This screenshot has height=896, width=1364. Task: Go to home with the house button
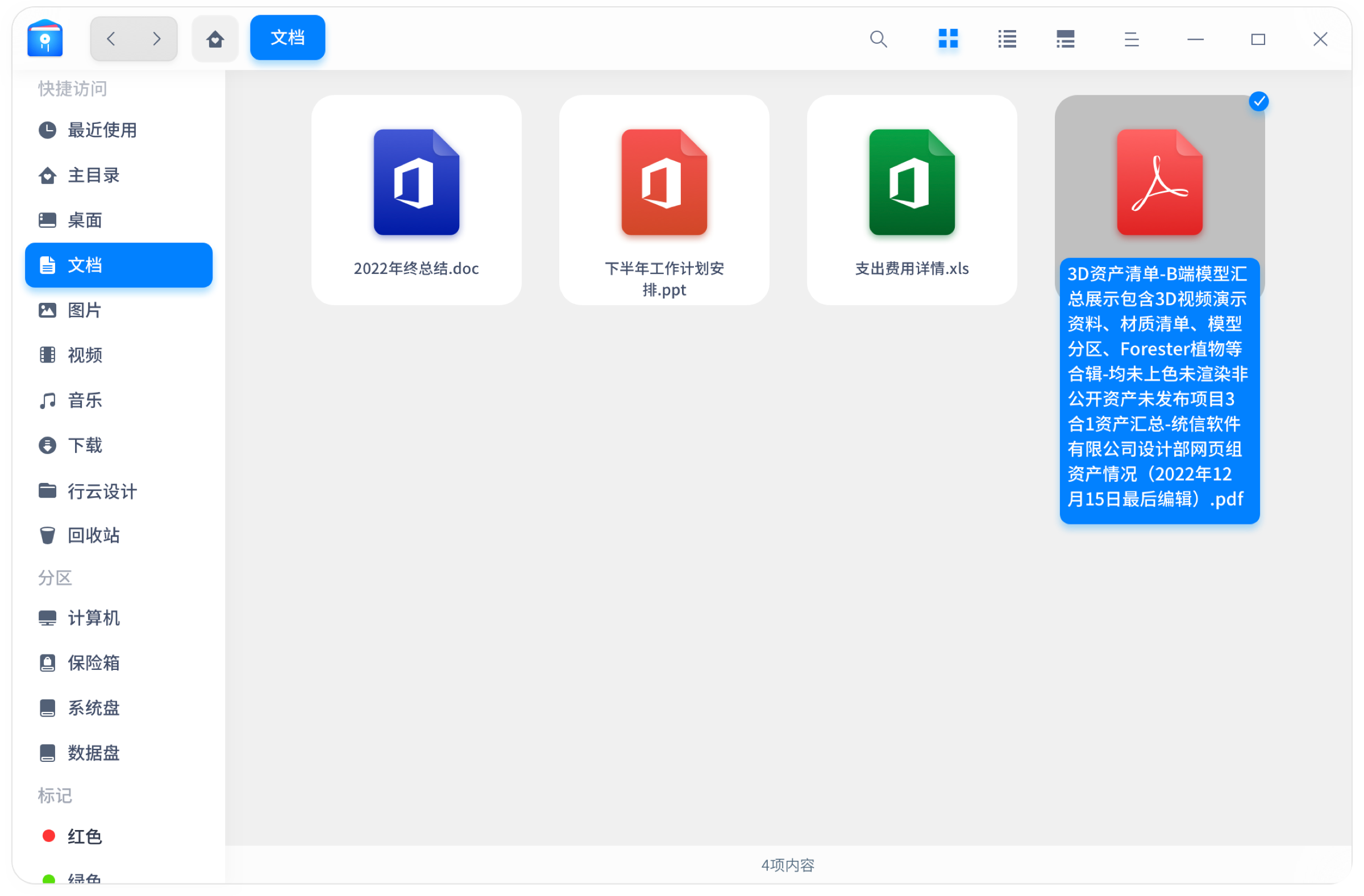point(215,39)
